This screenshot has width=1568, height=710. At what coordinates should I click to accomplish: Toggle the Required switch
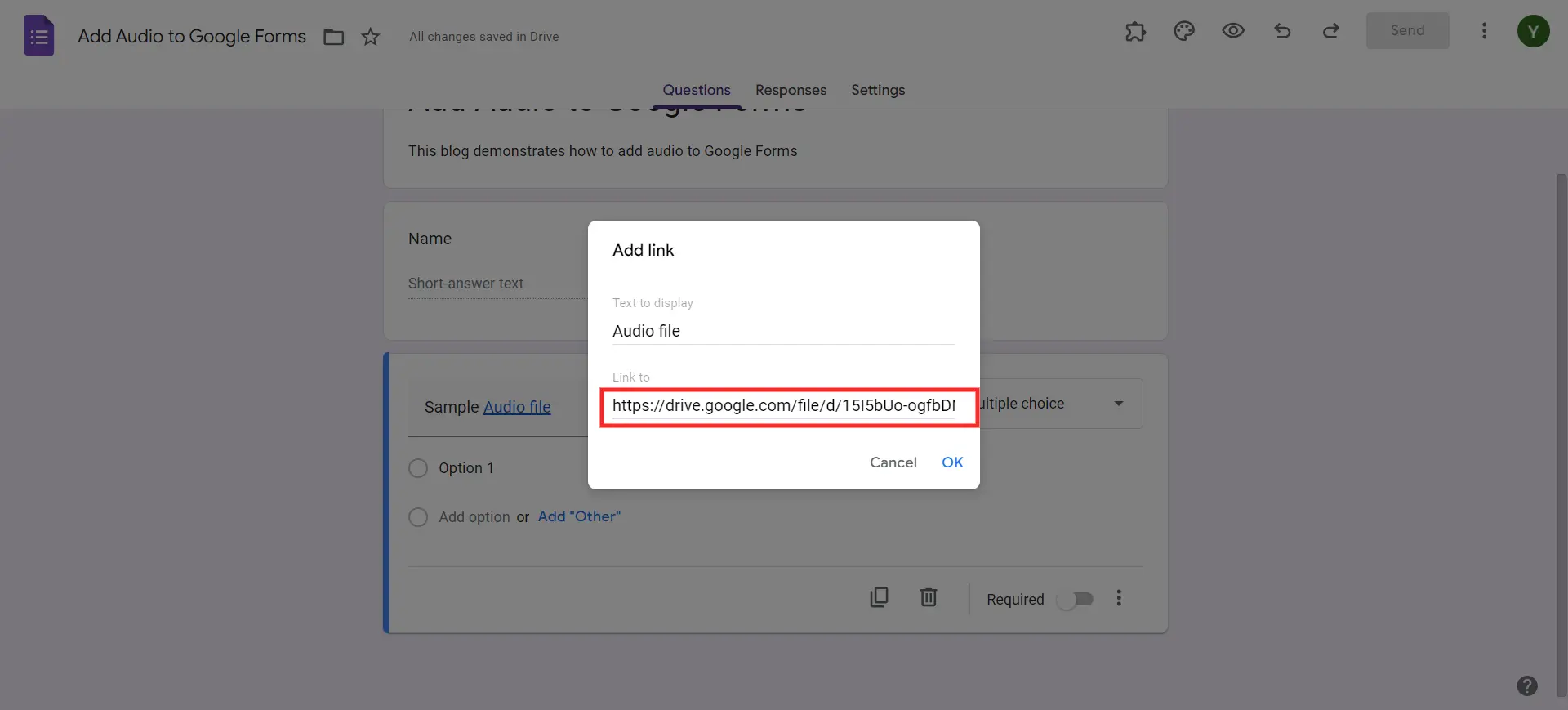(1075, 600)
